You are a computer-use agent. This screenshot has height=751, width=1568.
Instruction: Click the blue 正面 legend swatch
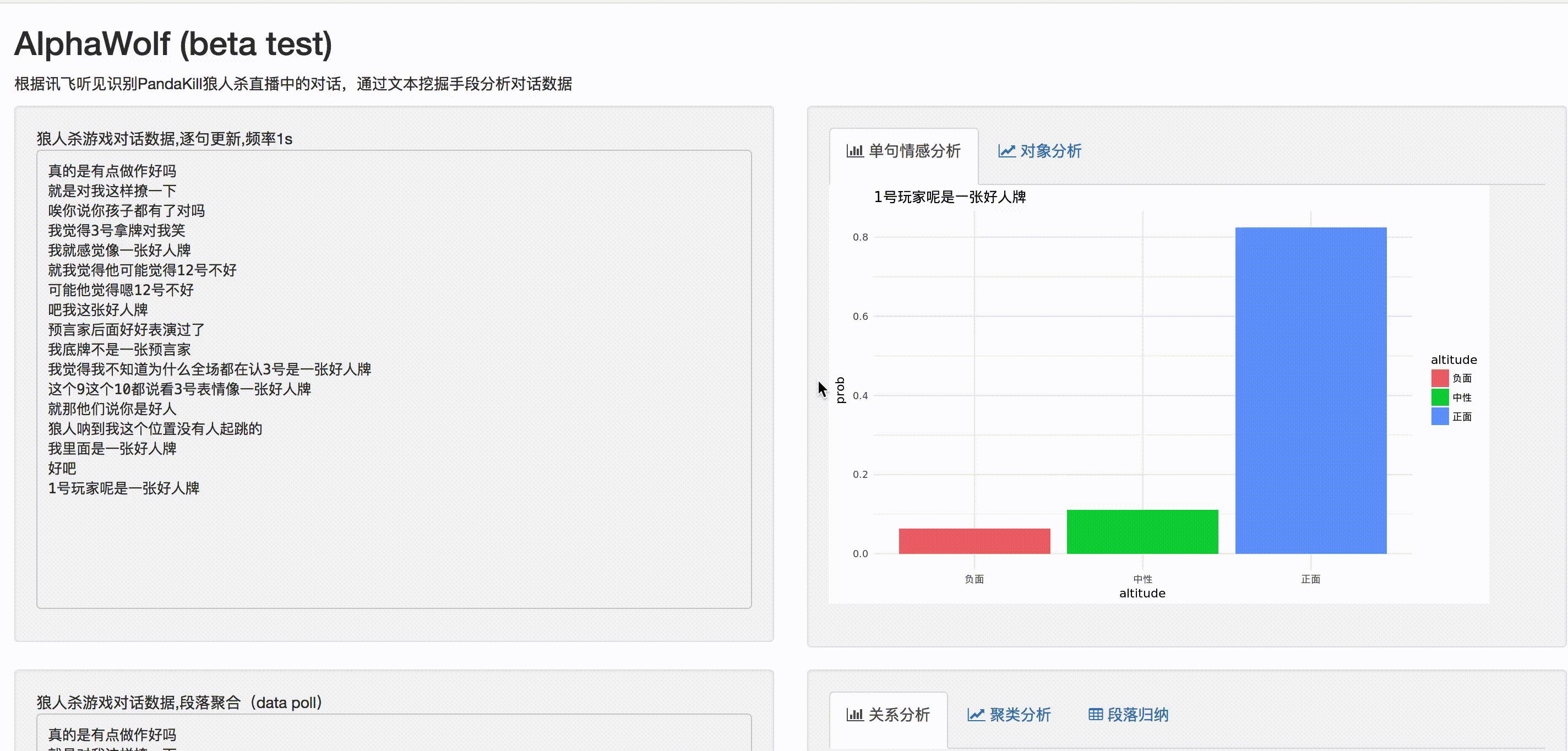click(x=1440, y=416)
